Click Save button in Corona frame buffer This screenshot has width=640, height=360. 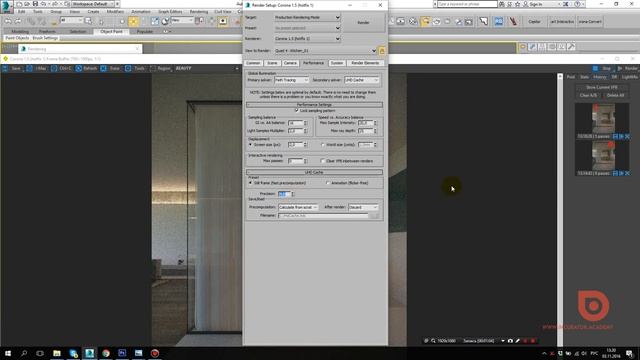pos(12,68)
